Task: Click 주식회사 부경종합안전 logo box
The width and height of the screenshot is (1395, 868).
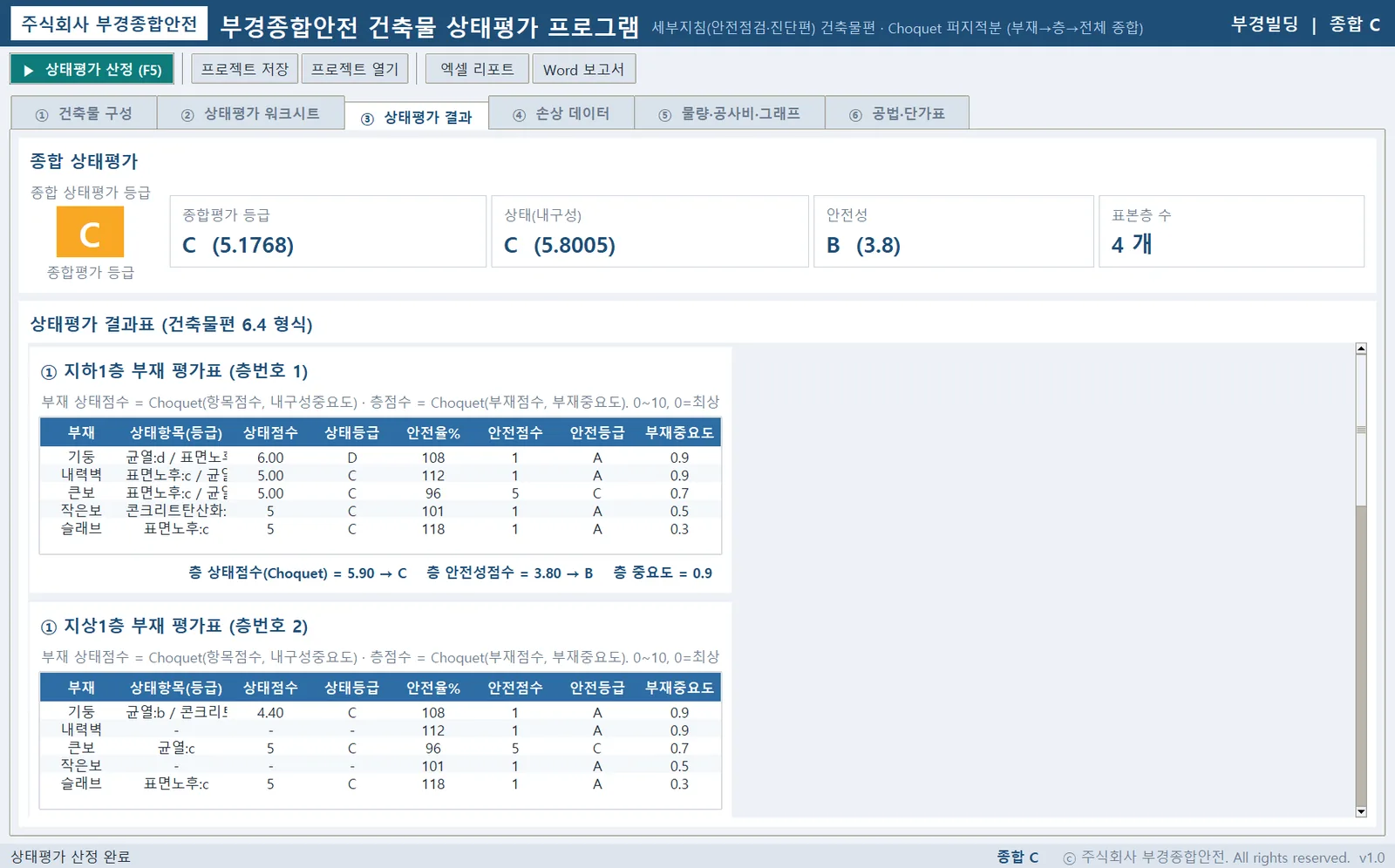Action: pyautogui.click(x=109, y=24)
